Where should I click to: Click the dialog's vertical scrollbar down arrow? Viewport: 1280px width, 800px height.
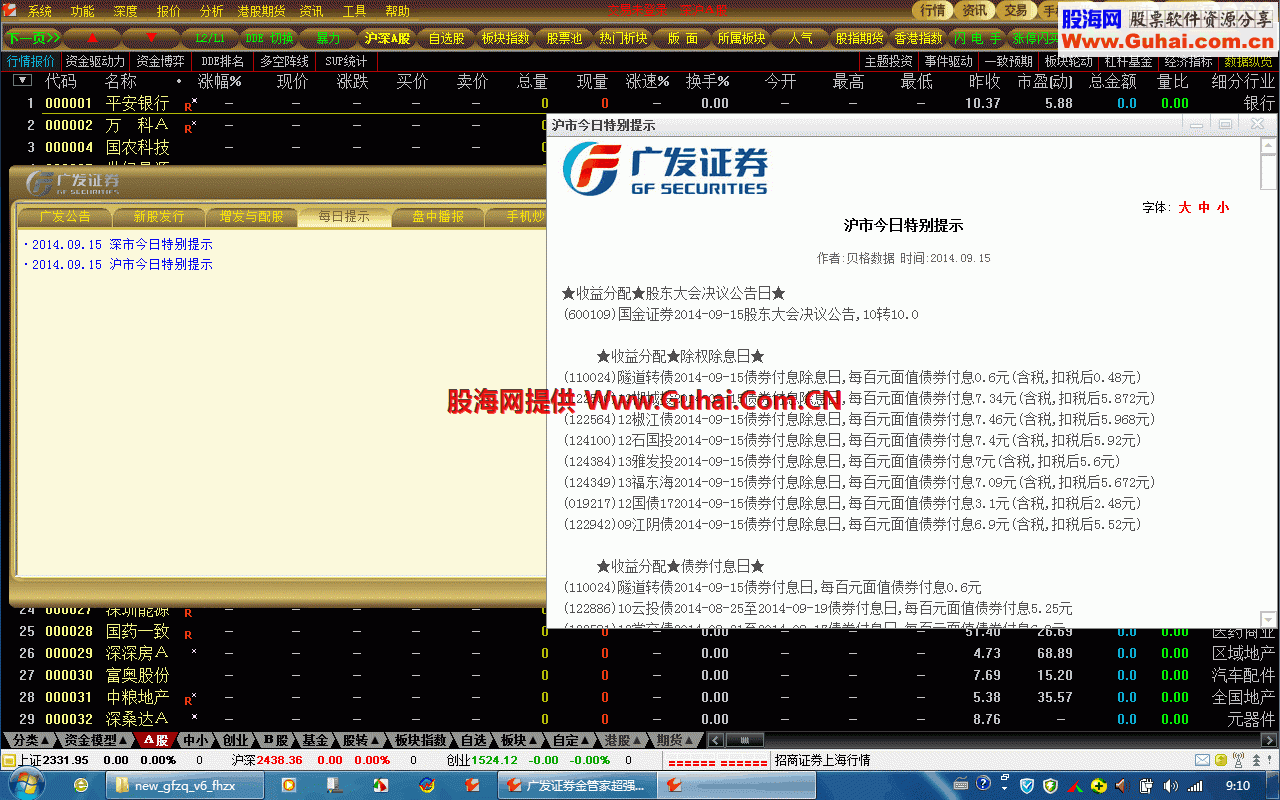pos(1269,620)
